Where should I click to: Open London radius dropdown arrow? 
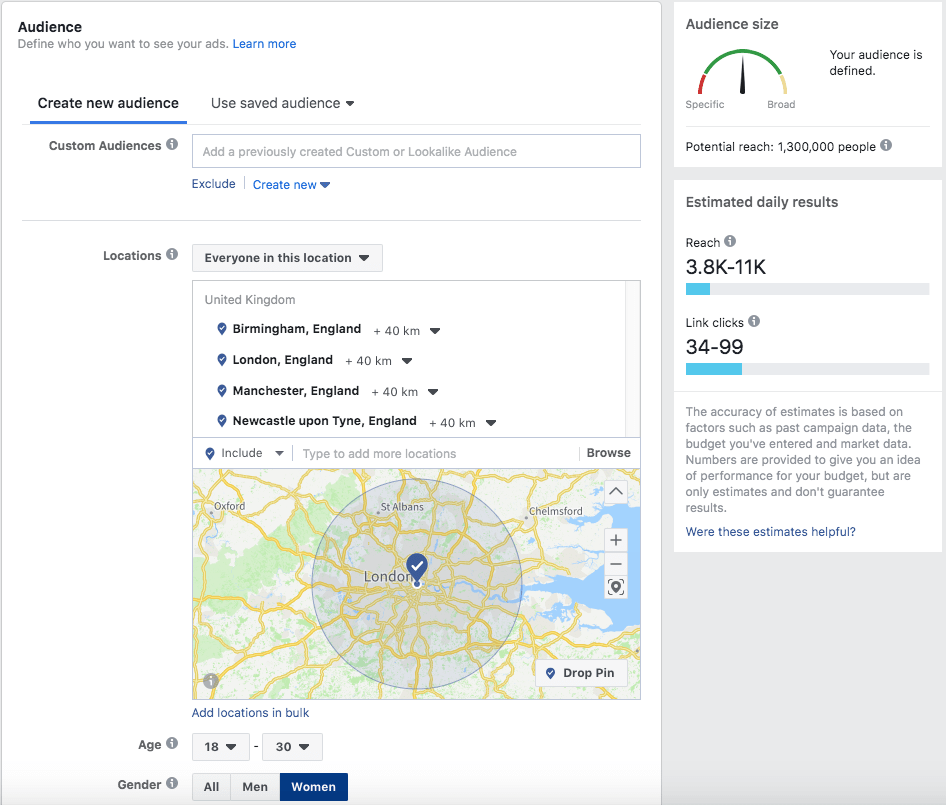coord(407,361)
